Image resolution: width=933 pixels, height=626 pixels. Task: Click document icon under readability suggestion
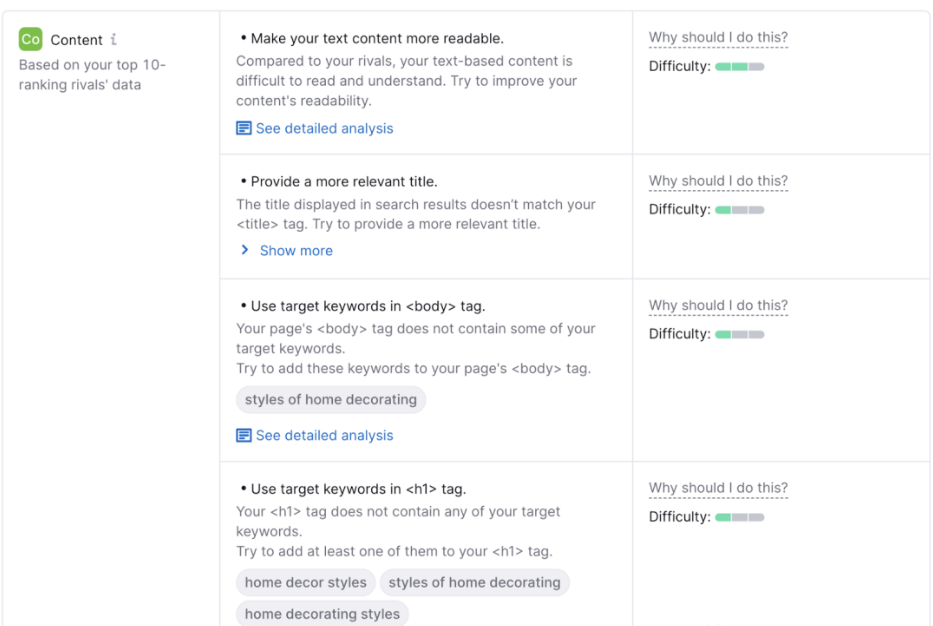[x=243, y=128]
